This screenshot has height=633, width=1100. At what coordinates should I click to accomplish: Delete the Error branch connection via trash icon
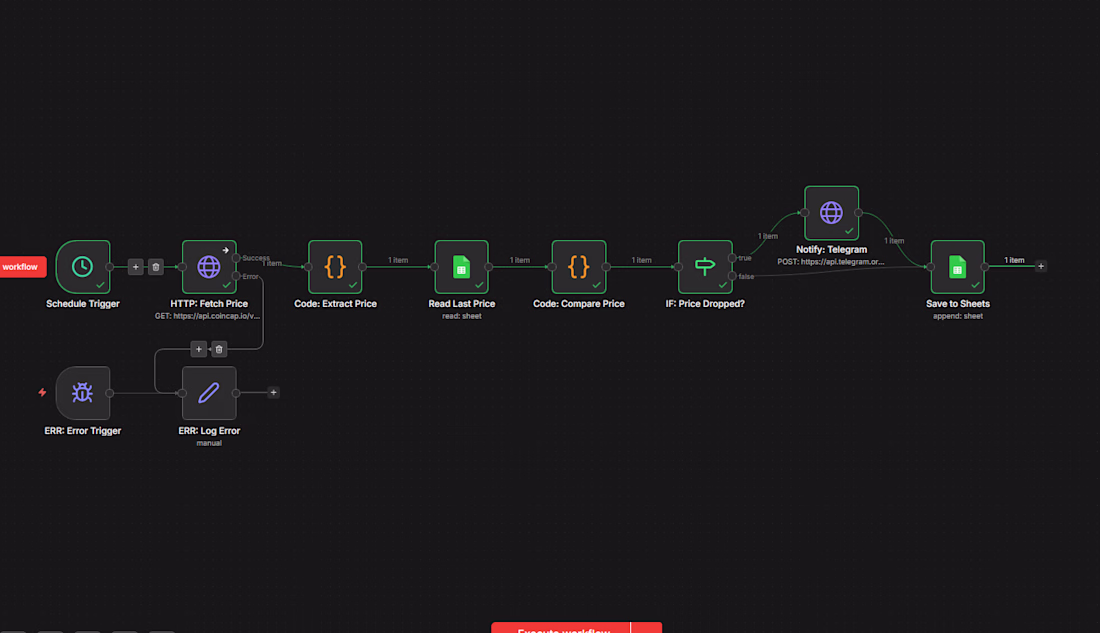coord(219,349)
